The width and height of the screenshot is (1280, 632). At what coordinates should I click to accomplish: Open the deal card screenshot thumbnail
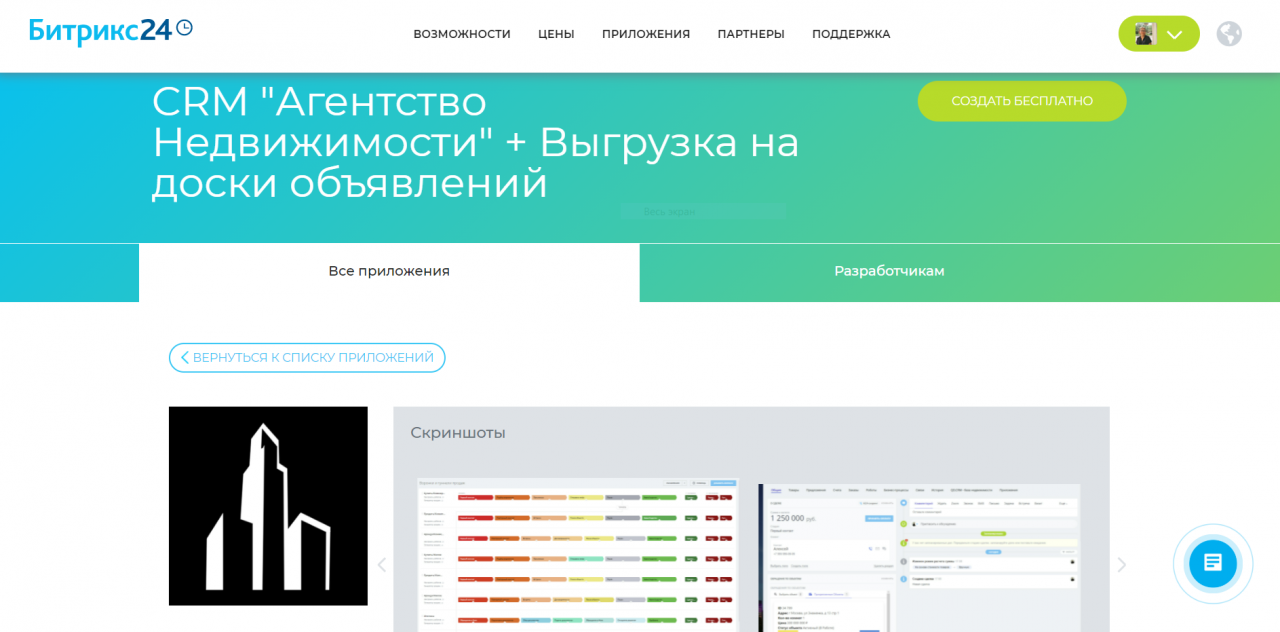click(919, 558)
